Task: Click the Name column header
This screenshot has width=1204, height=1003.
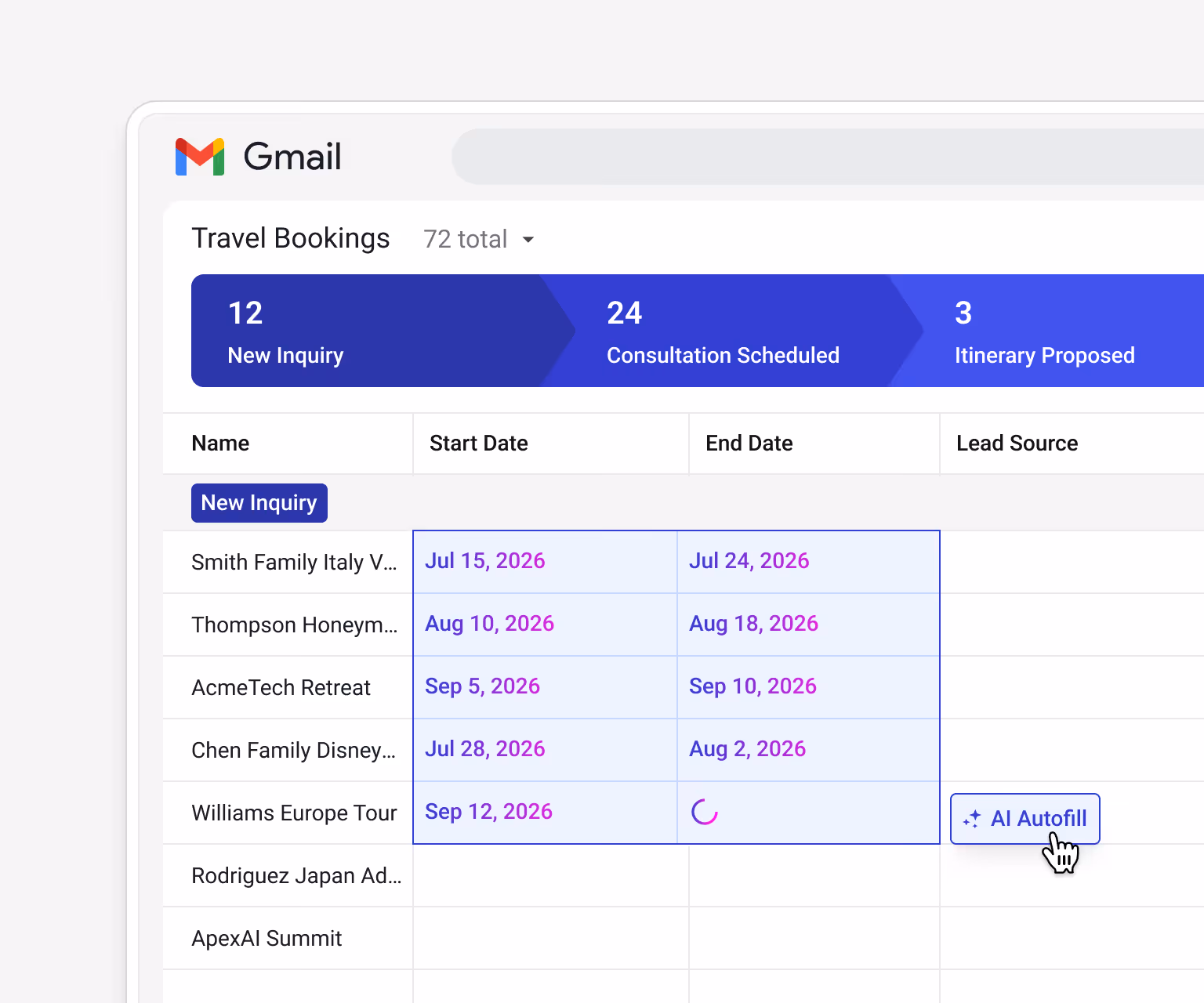Action: tap(220, 444)
